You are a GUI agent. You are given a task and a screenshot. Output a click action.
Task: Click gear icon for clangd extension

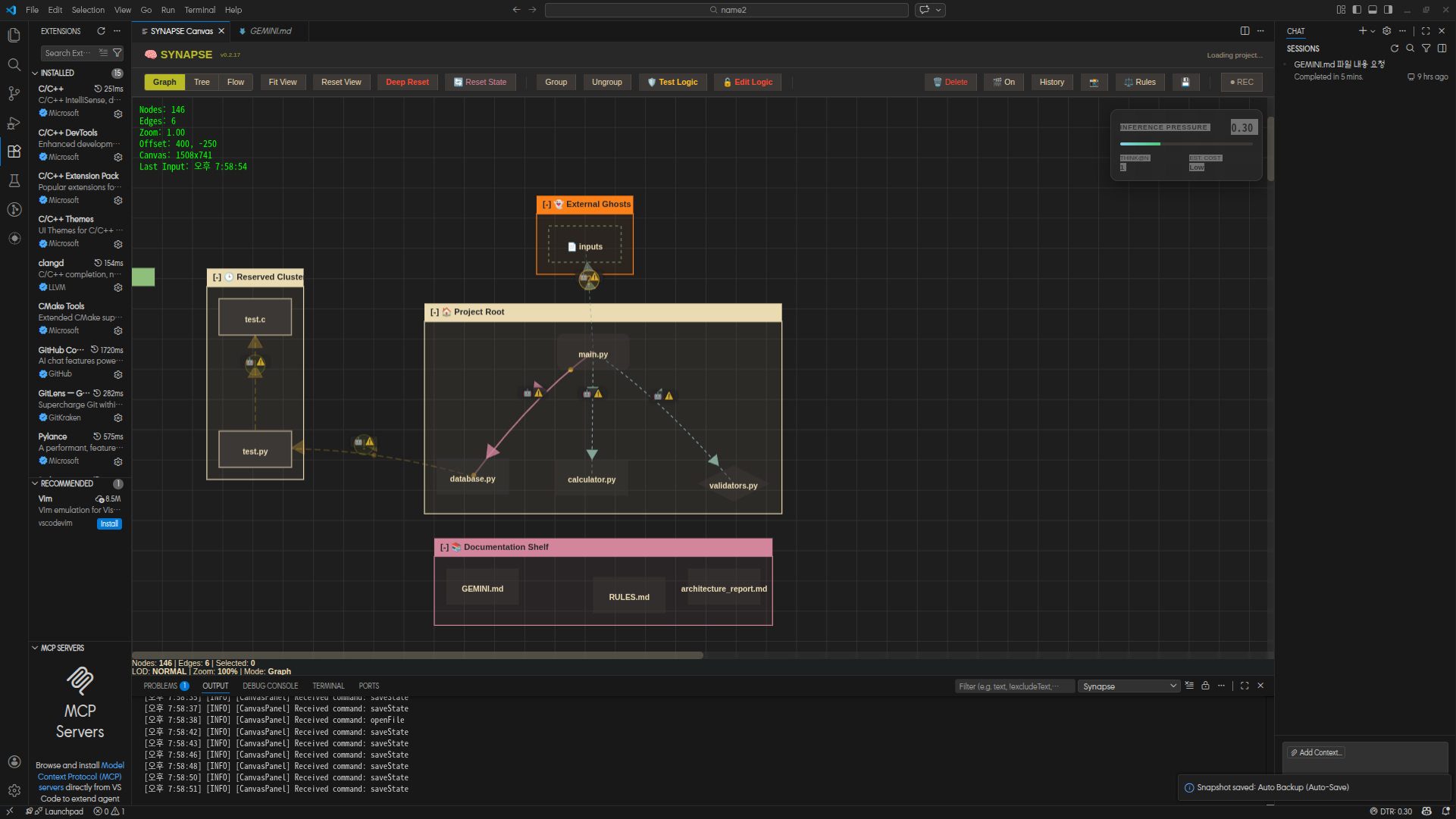tap(118, 288)
